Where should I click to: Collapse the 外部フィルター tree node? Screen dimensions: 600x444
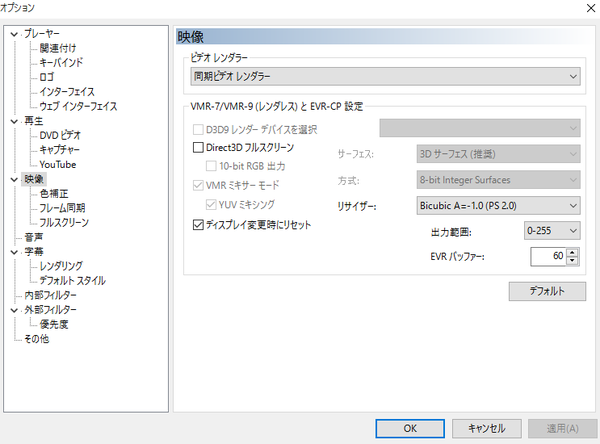(x=14, y=310)
